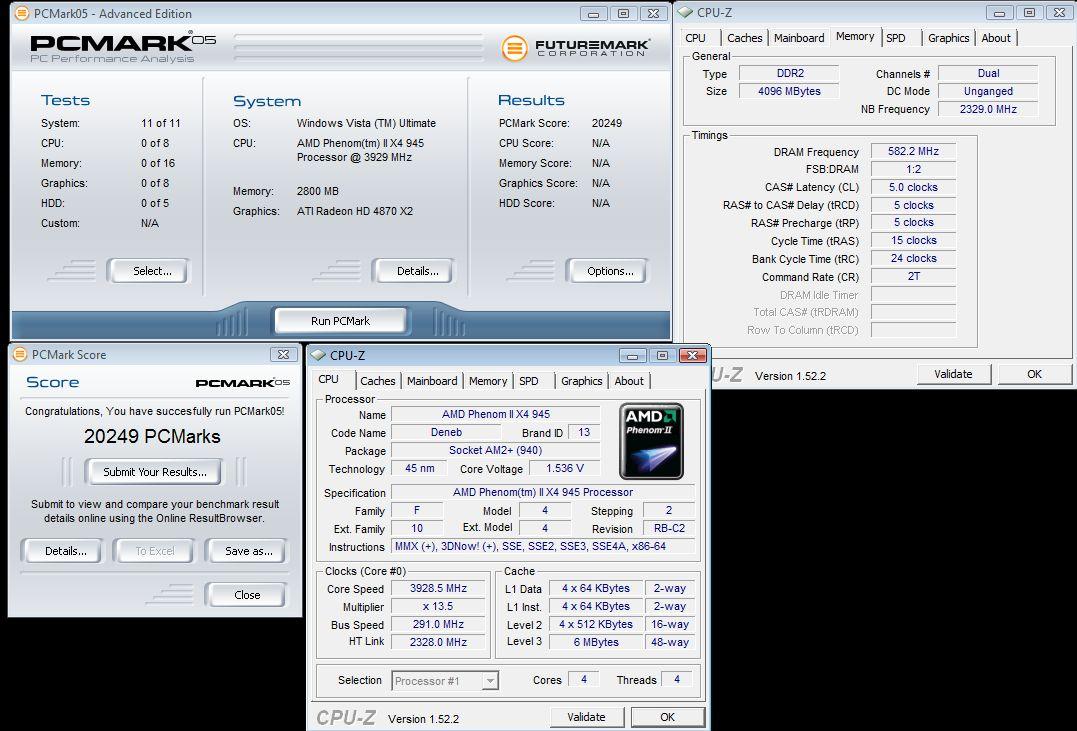Screen dimensions: 1077x731
Task: Click the Package field Socket AM2+ (940)
Action: pos(495,451)
